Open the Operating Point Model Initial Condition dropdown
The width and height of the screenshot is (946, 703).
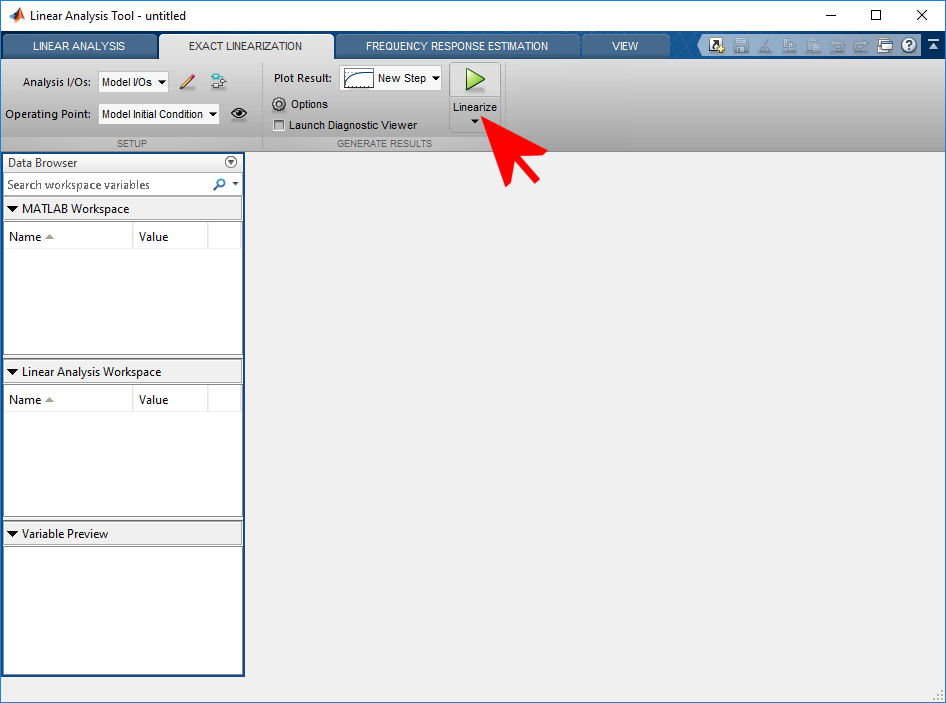[159, 114]
